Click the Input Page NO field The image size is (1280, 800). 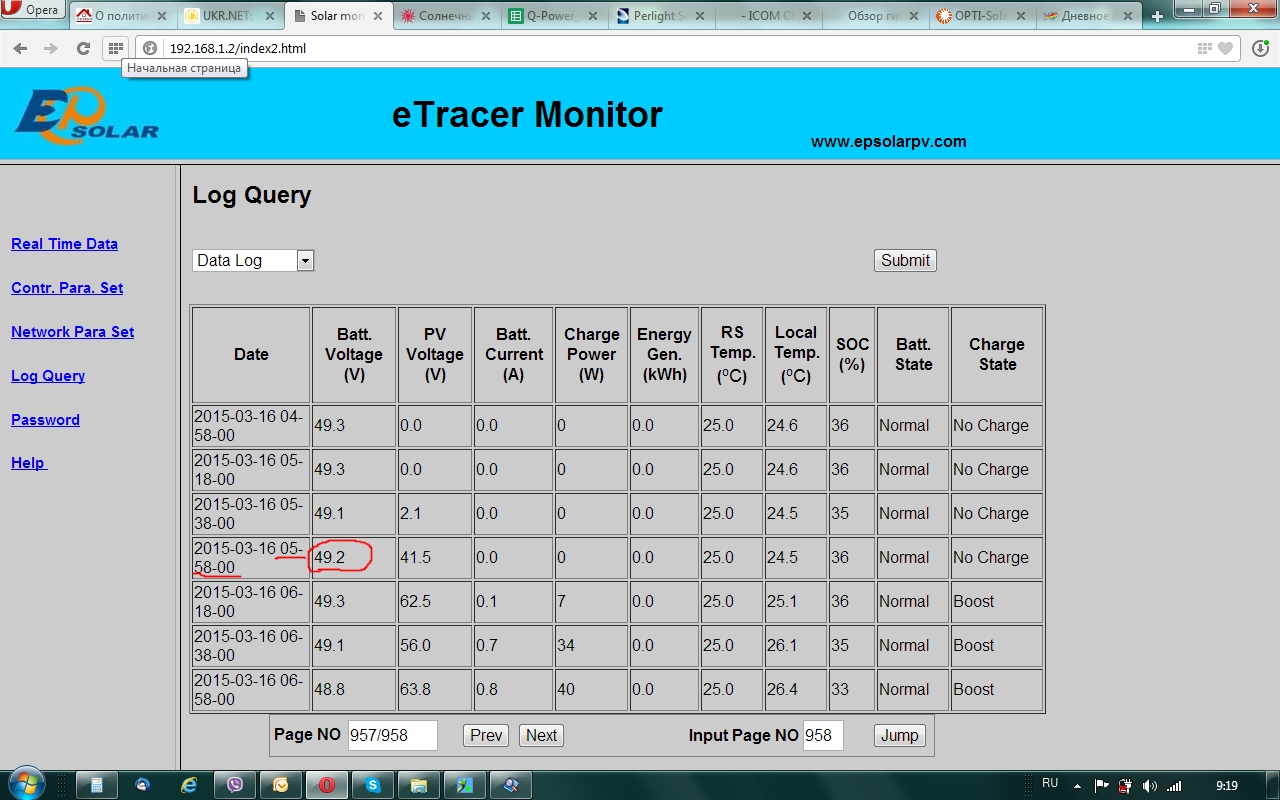coord(824,735)
